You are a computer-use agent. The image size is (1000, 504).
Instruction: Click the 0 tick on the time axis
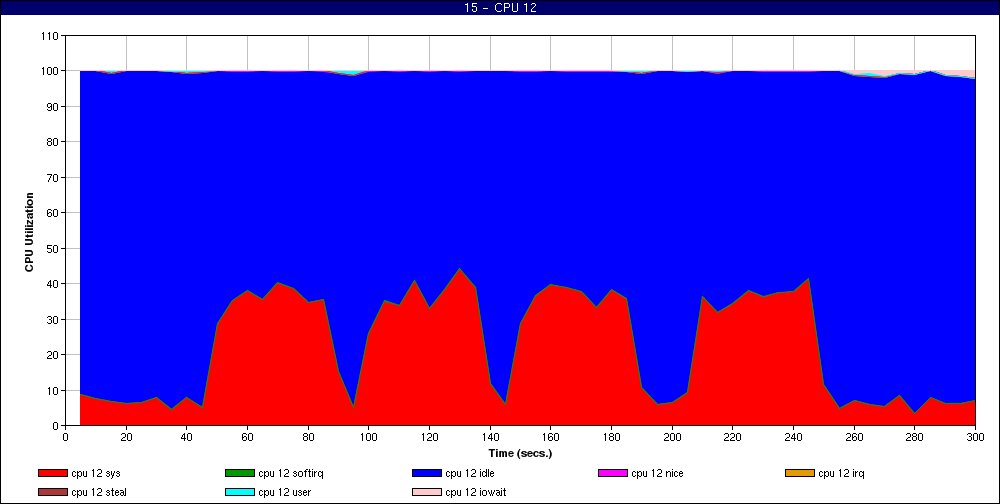click(66, 437)
